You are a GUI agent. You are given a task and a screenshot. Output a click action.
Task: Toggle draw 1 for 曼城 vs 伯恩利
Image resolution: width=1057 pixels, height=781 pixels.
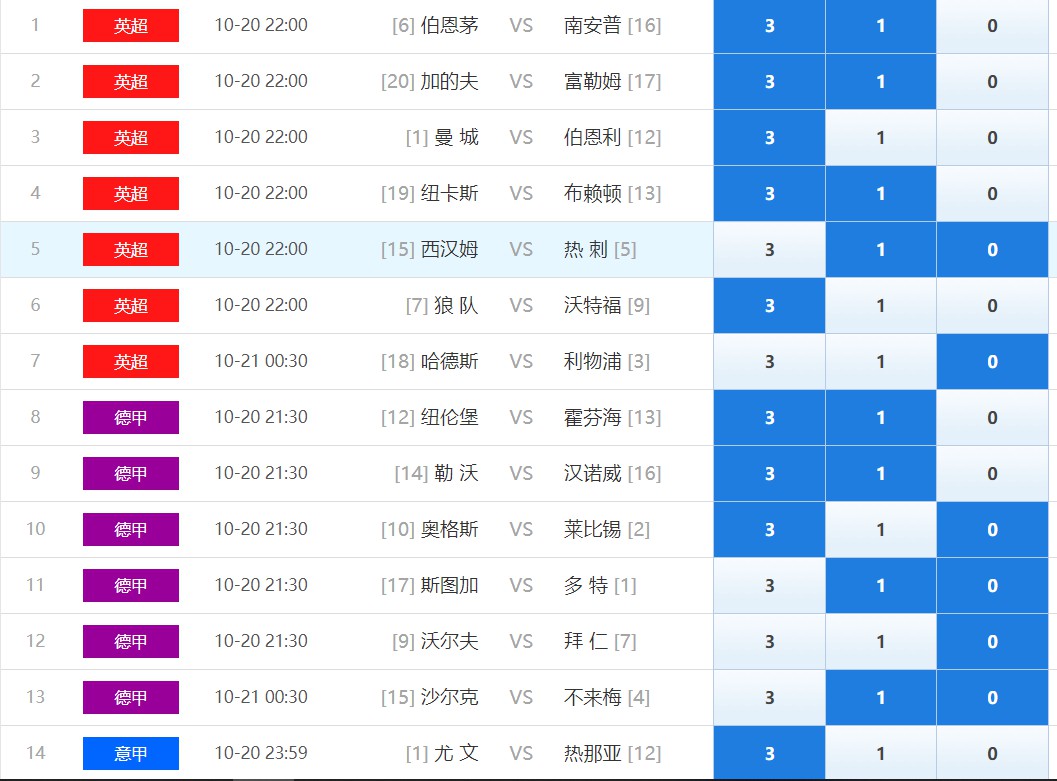[880, 137]
